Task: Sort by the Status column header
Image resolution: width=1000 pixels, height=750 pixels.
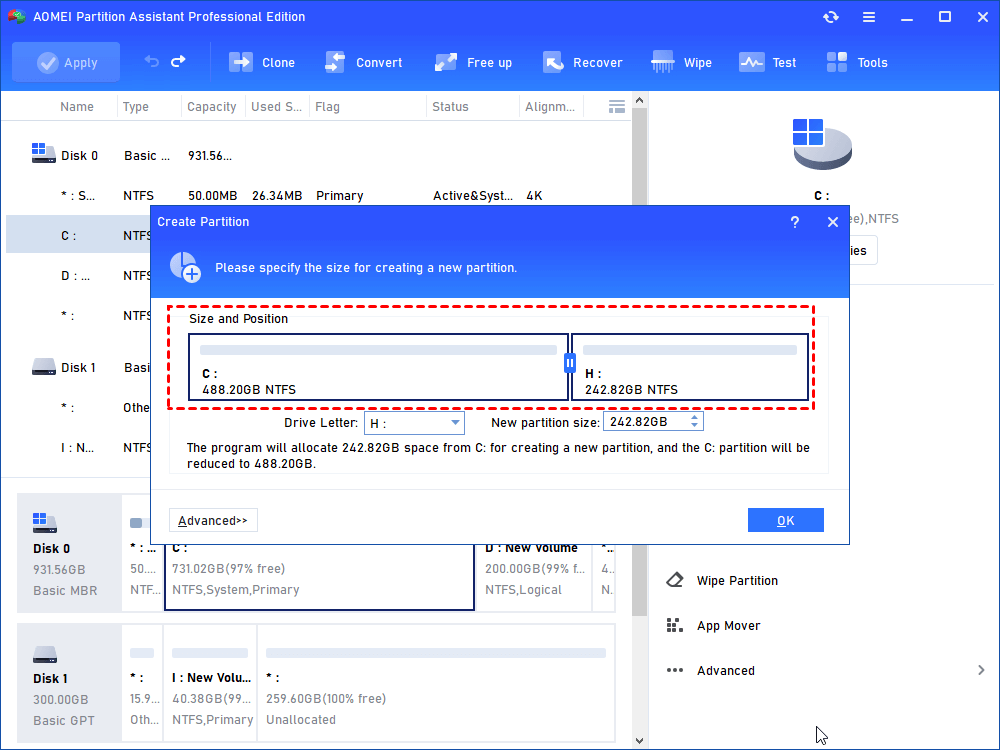Action: pos(450,107)
